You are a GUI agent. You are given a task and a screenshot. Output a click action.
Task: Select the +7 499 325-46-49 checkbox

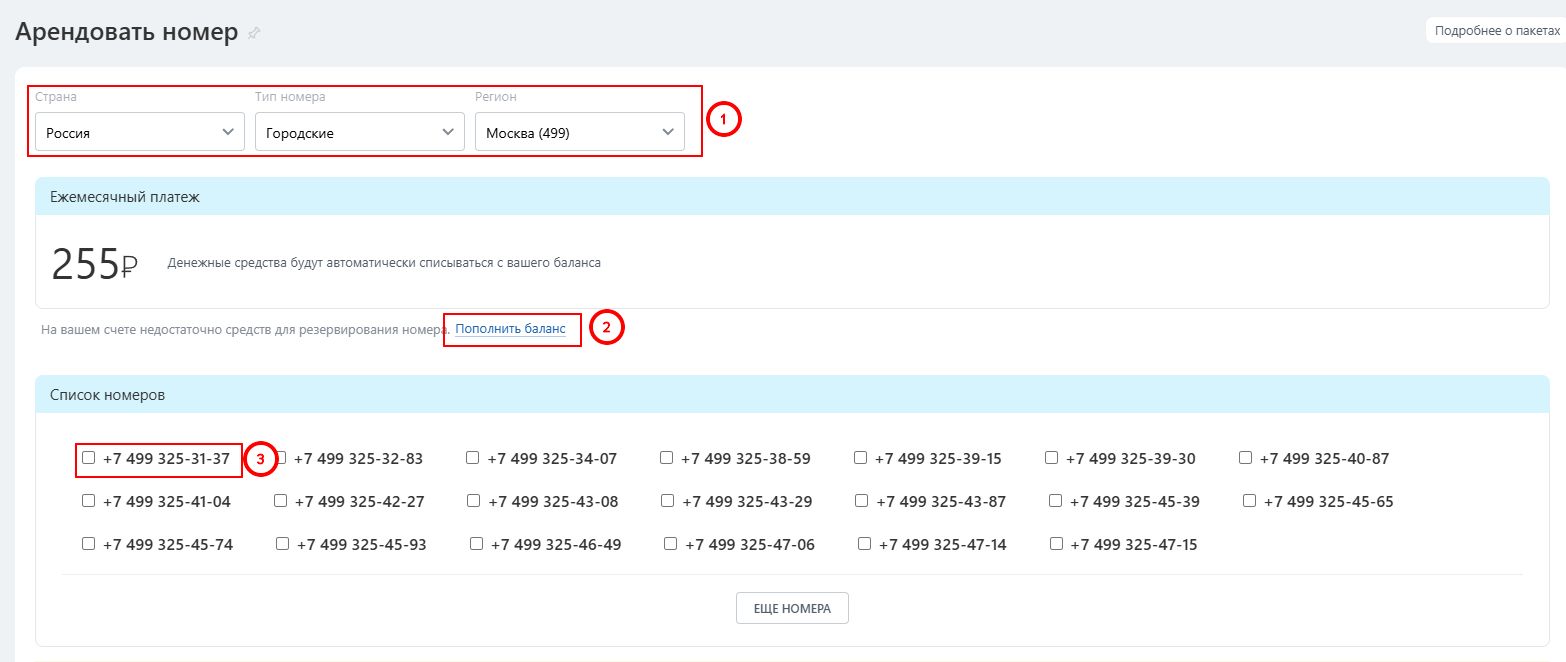[x=477, y=543]
